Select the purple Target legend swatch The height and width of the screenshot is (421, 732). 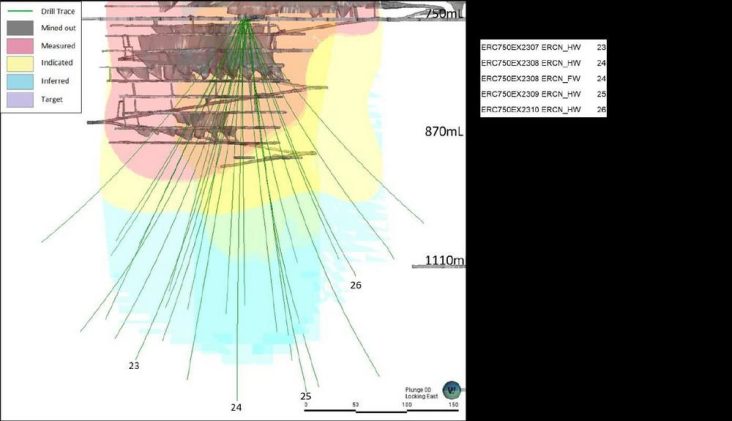coord(20,99)
